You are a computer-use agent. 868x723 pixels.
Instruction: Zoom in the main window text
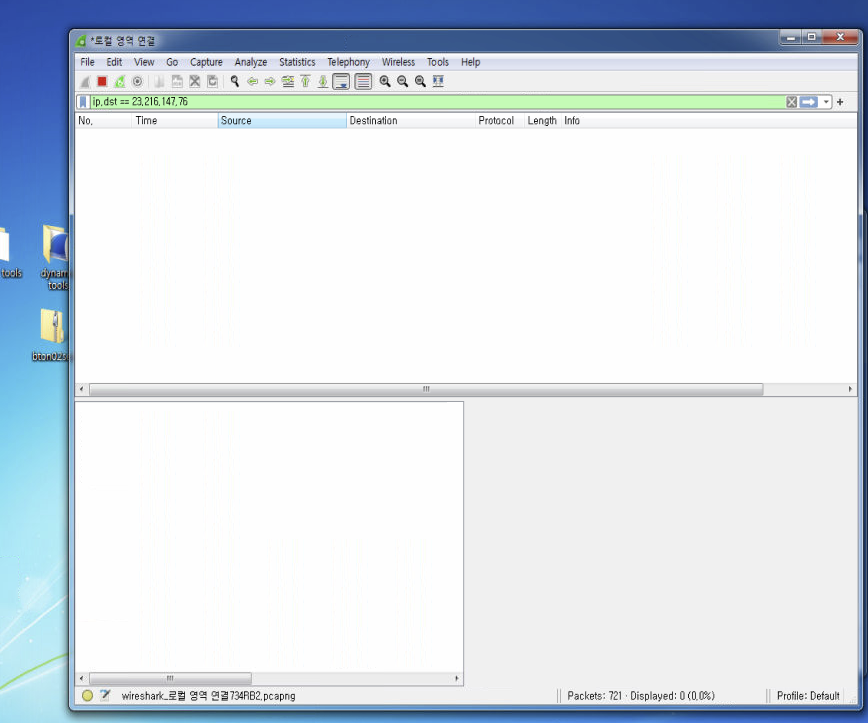[385, 82]
